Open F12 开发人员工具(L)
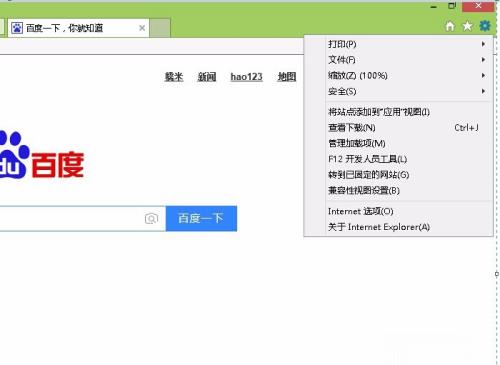The width and height of the screenshot is (500, 365). point(399,159)
